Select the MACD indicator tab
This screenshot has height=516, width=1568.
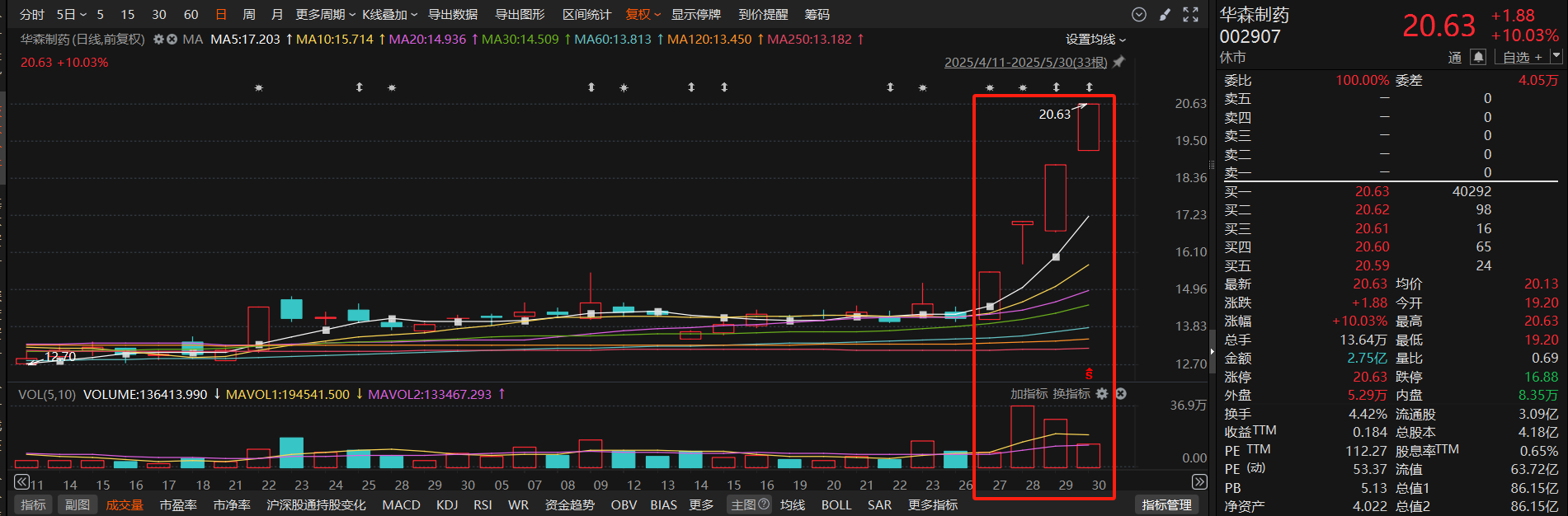401,504
